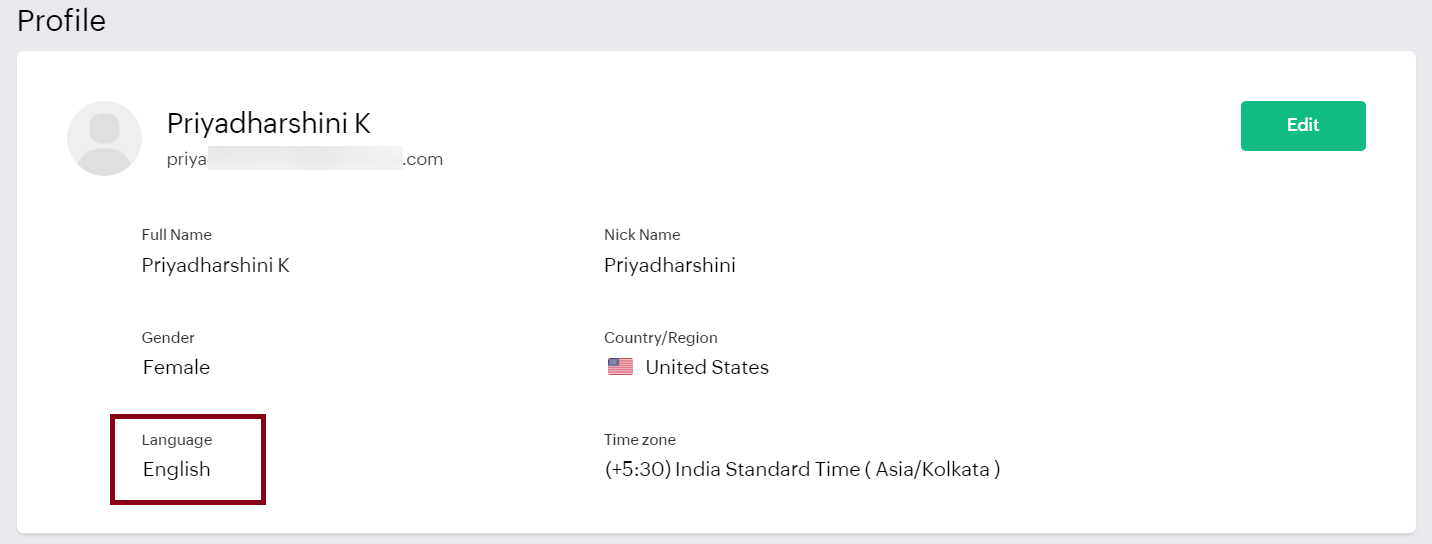Click the Full Name field label

(x=176, y=235)
